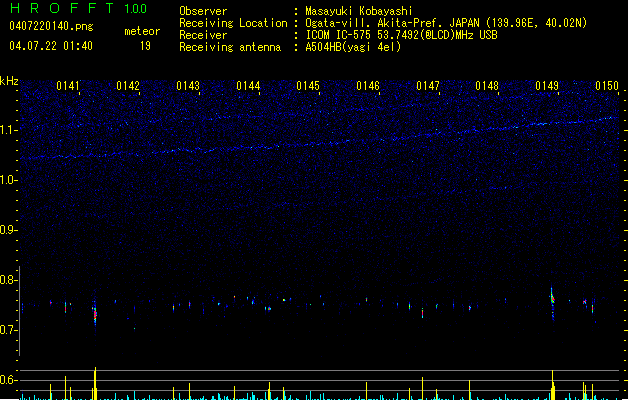Select the 0149 time label
The width and height of the screenshot is (629, 400).
coord(547,86)
